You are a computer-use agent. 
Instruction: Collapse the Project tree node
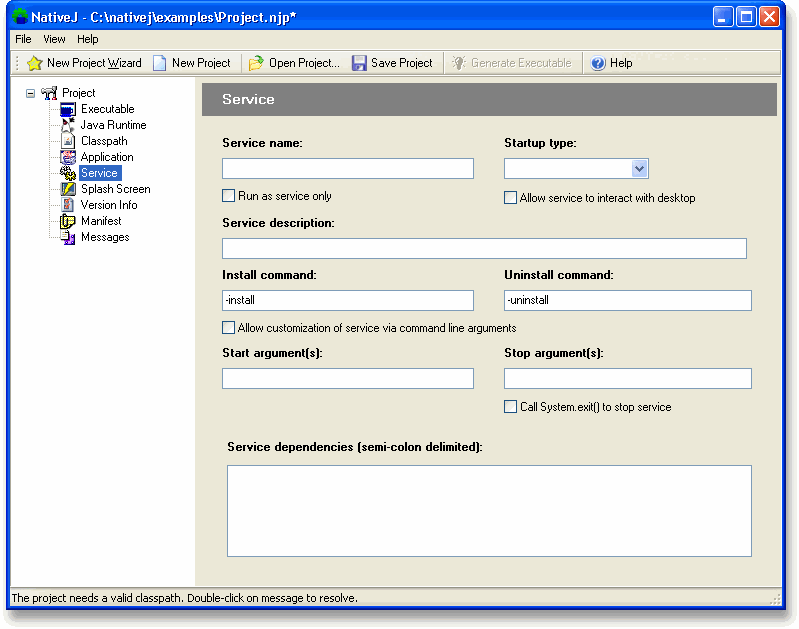(30, 93)
